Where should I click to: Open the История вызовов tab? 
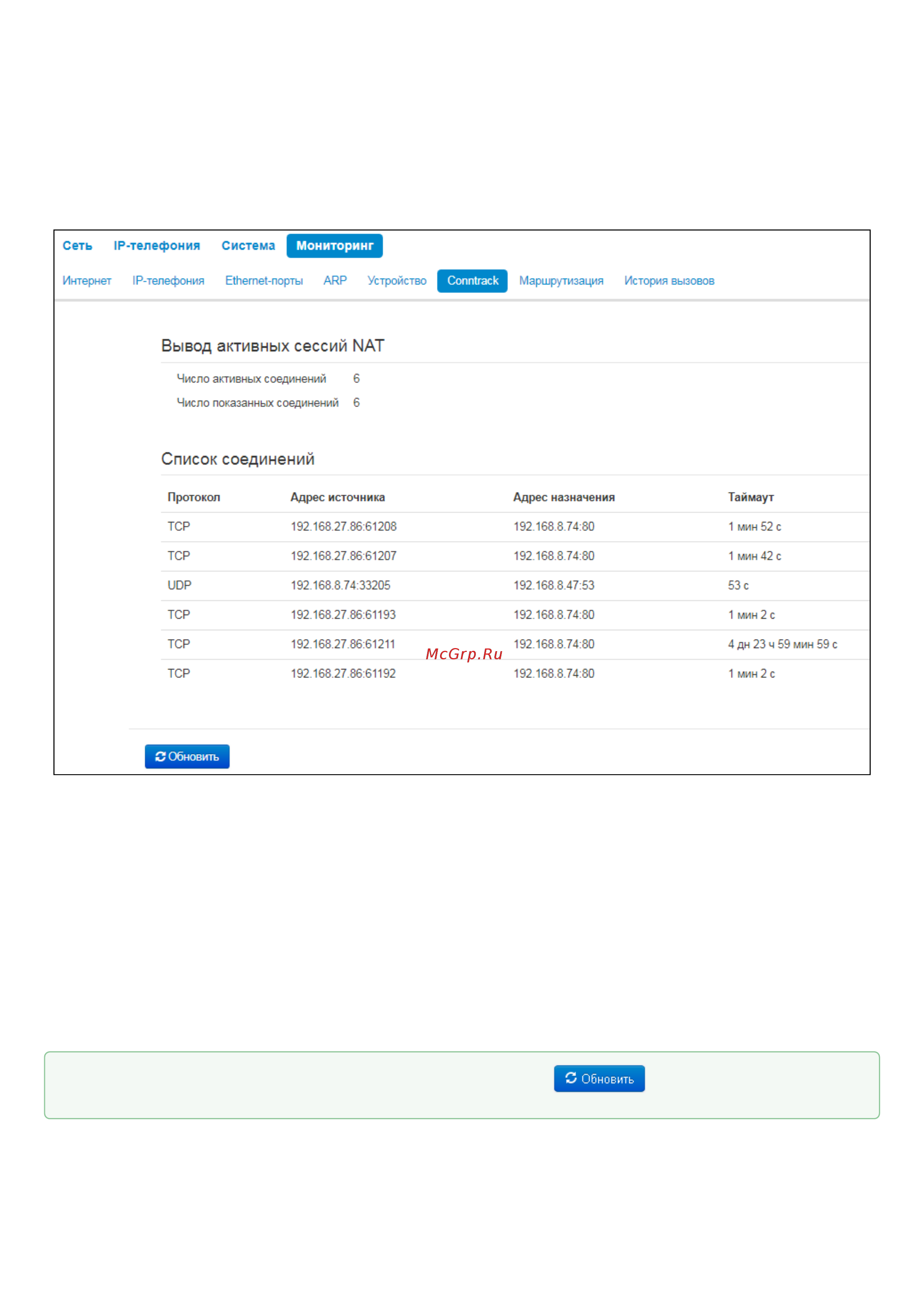coord(669,281)
